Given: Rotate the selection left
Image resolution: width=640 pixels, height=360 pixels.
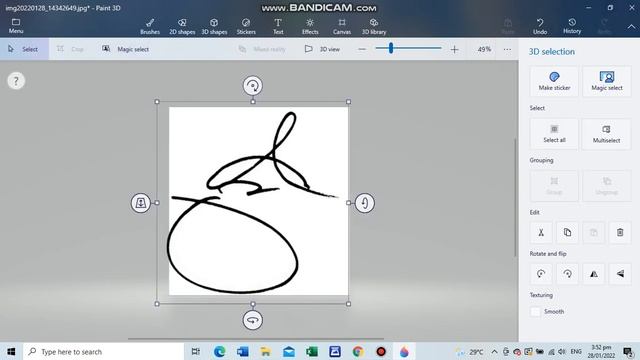Looking at the screenshot, I should coord(541,273).
